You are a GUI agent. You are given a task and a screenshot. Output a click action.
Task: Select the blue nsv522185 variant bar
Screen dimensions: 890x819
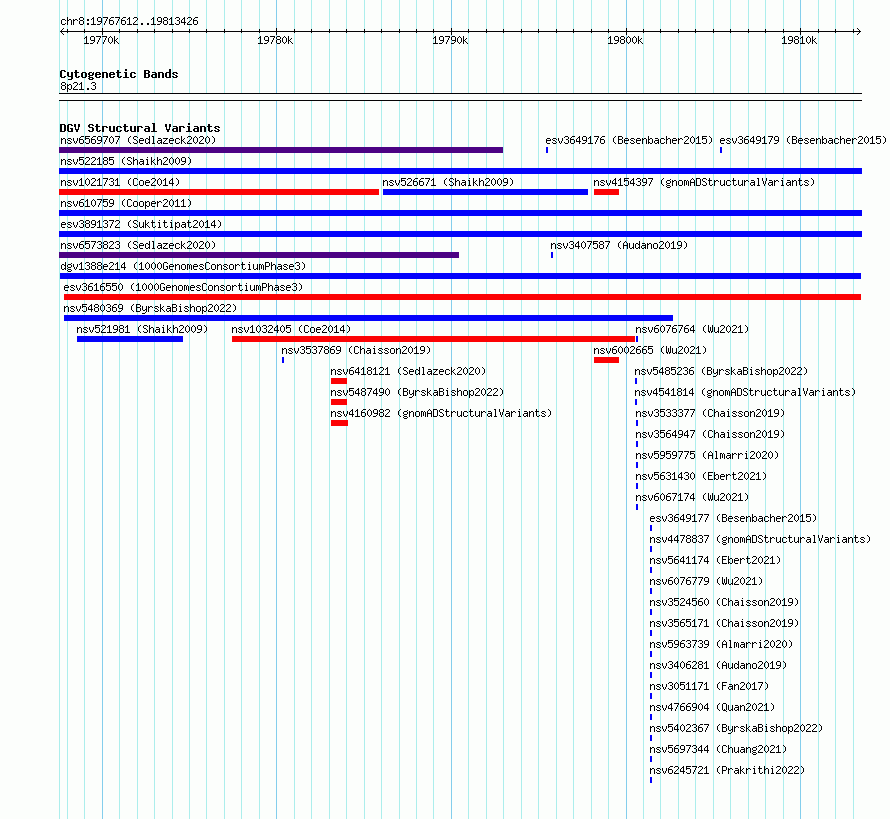460,171
